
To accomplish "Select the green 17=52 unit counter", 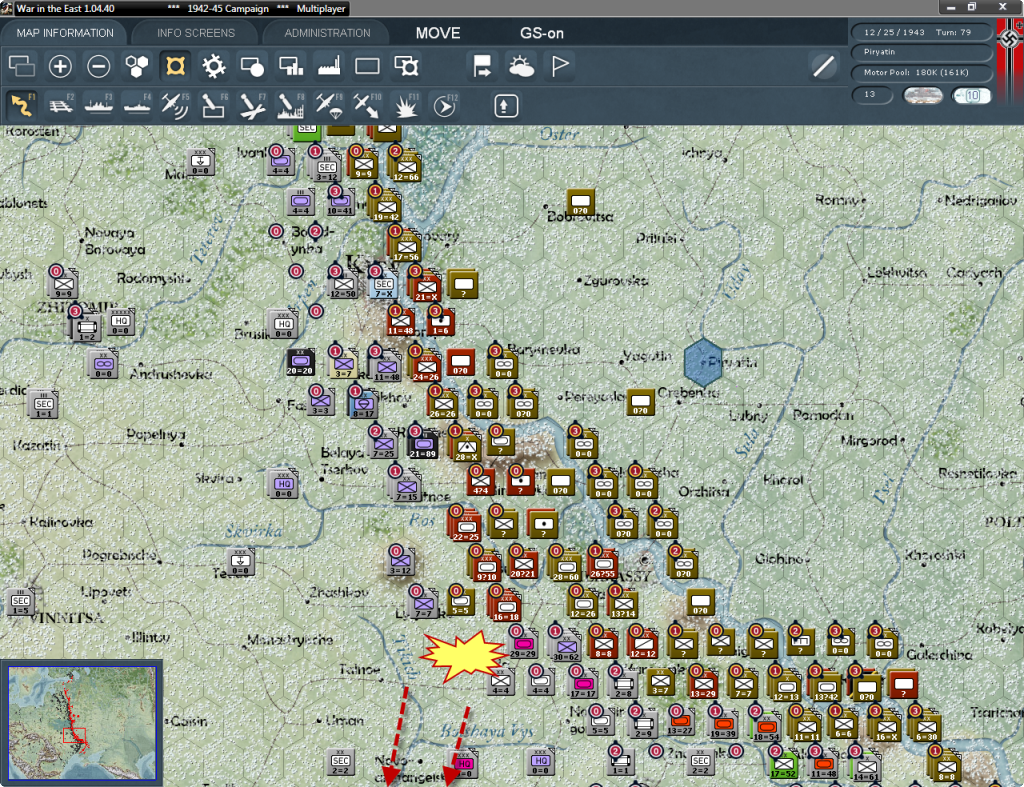I will (x=783, y=765).
